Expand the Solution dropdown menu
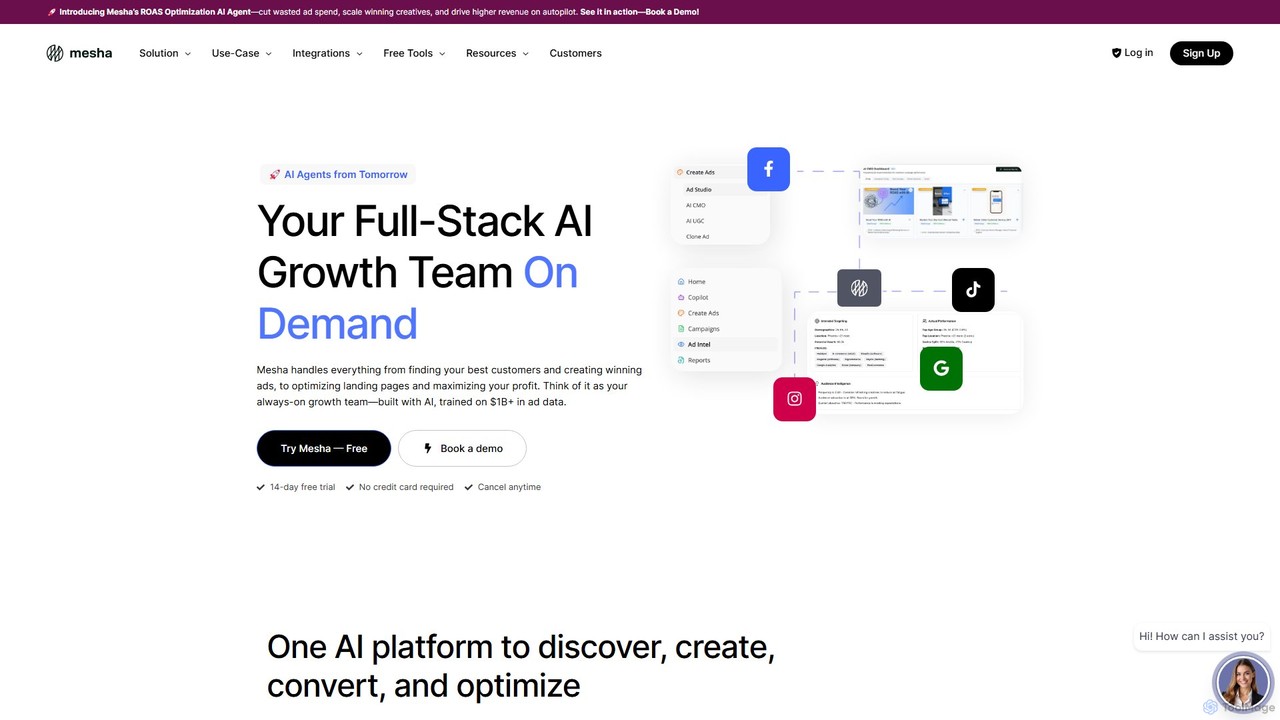 (x=165, y=53)
